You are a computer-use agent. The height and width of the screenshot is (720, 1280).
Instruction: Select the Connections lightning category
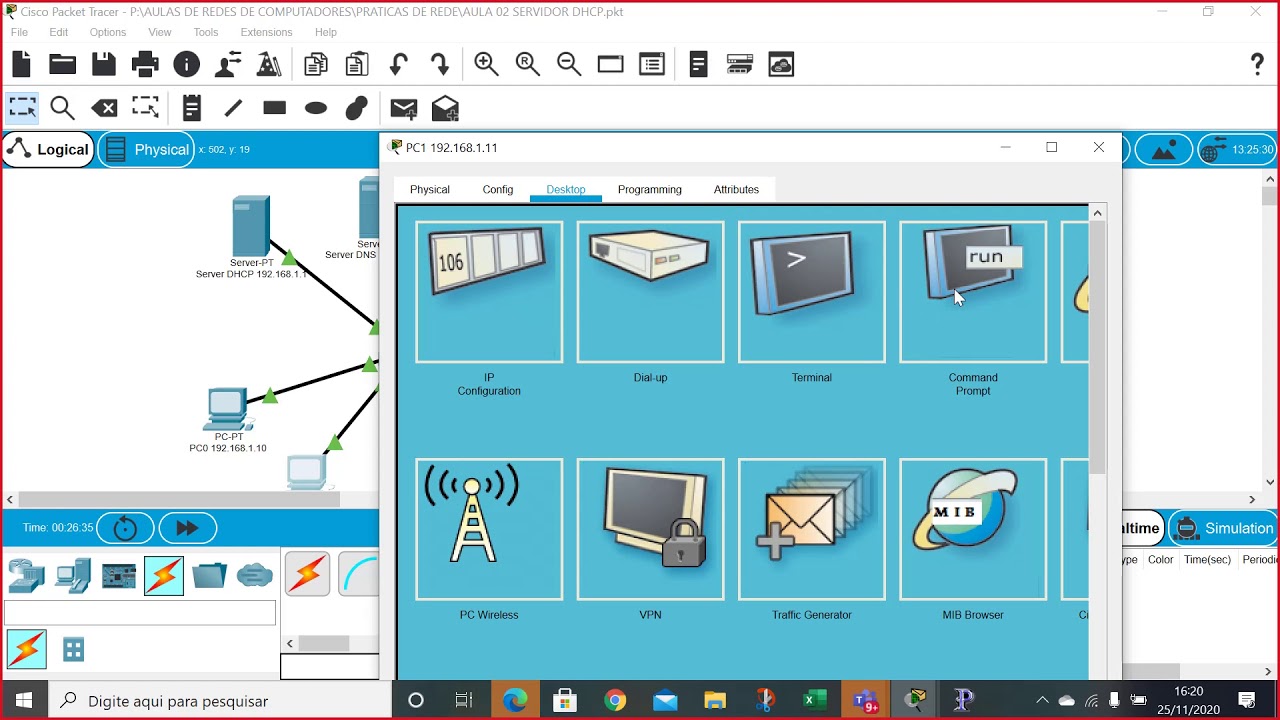tap(164, 576)
